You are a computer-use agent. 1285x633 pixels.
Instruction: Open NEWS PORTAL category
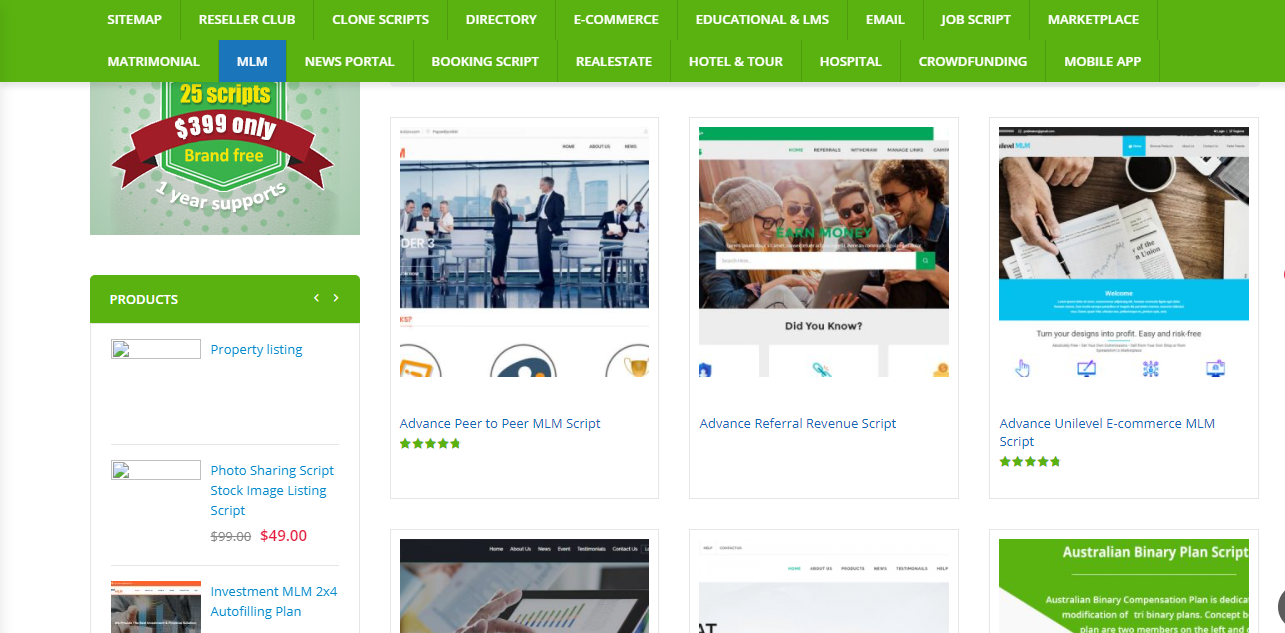pyautogui.click(x=350, y=61)
